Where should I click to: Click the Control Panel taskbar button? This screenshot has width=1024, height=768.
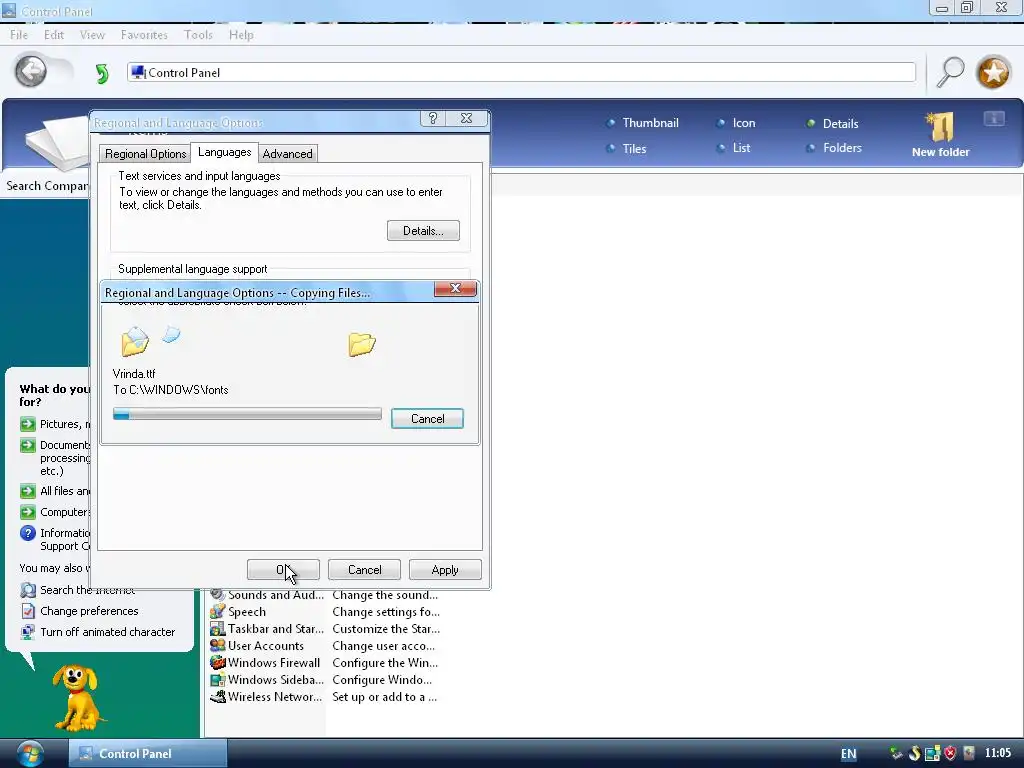148,754
